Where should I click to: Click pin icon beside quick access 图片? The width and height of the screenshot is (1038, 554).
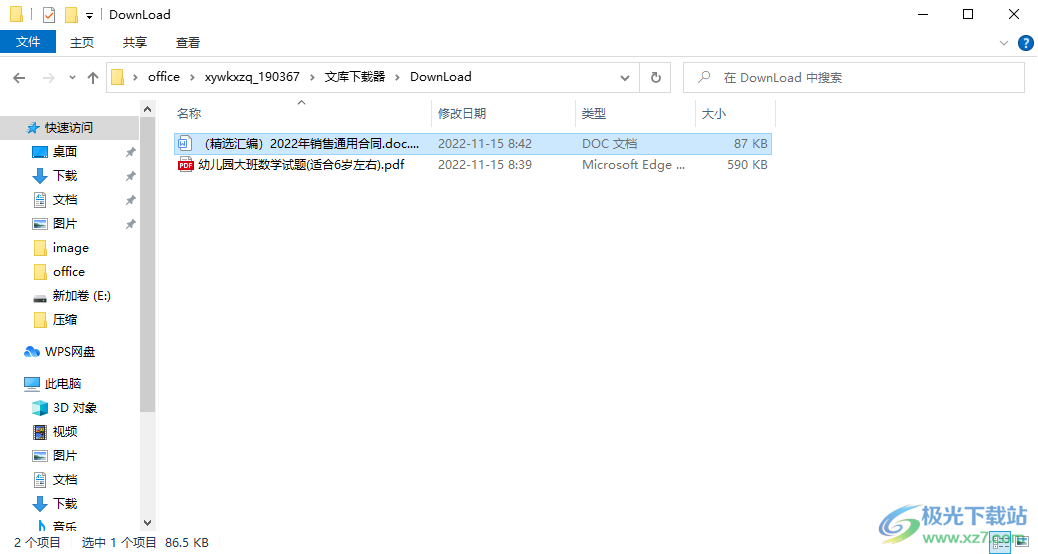pyautogui.click(x=130, y=224)
